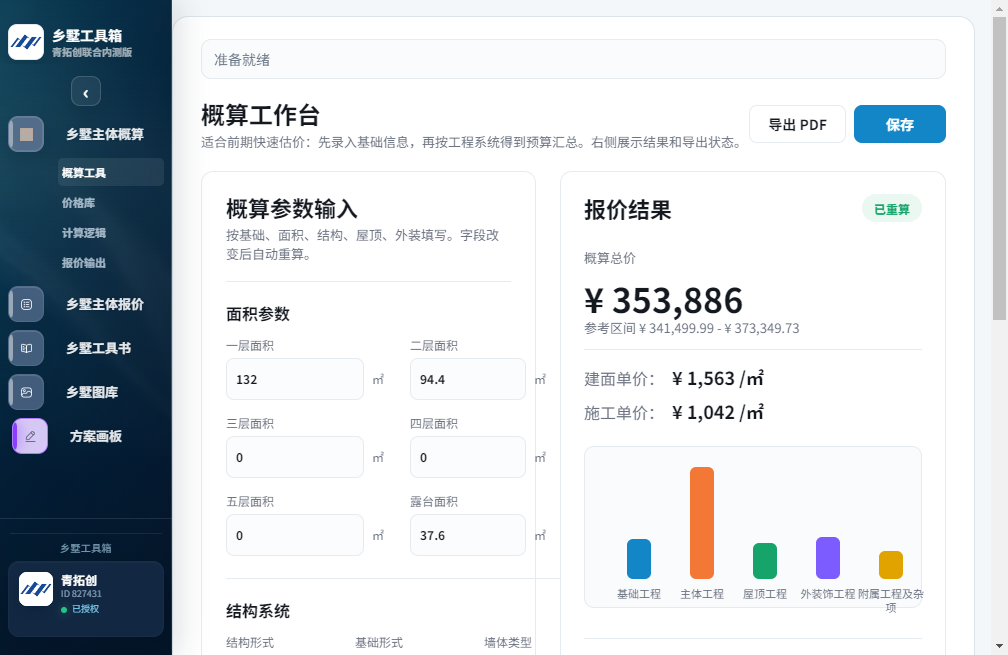Click the orange 主体工程 chart bar
The height and width of the screenshot is (655, 1008).
702,523
